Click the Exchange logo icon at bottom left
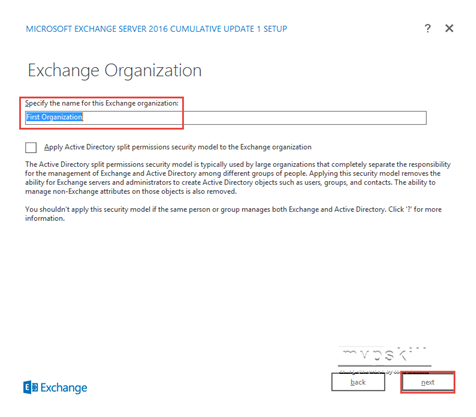 click(x=30, y=387)
